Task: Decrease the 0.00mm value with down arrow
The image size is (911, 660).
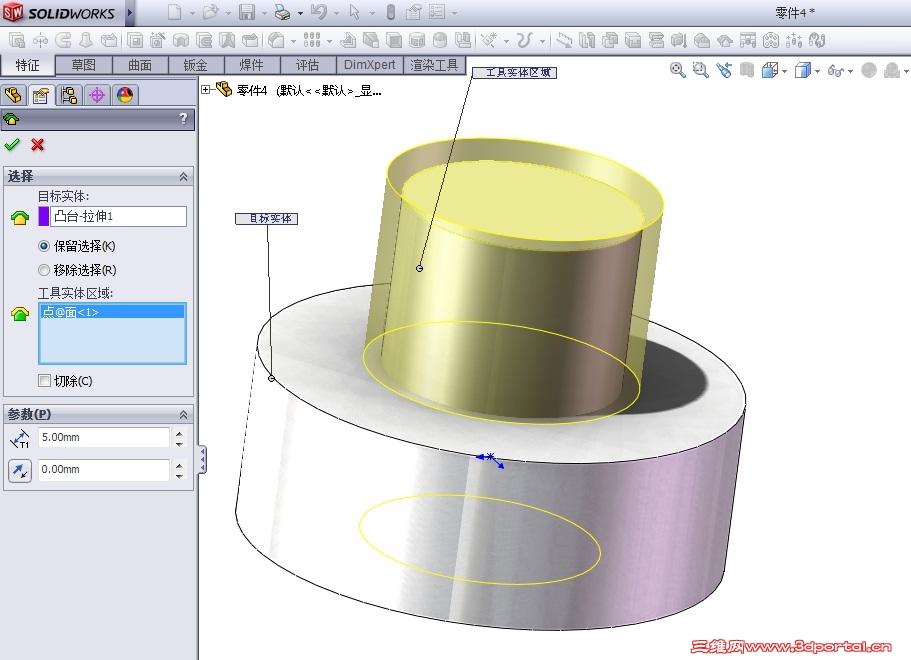Action: 180,475
